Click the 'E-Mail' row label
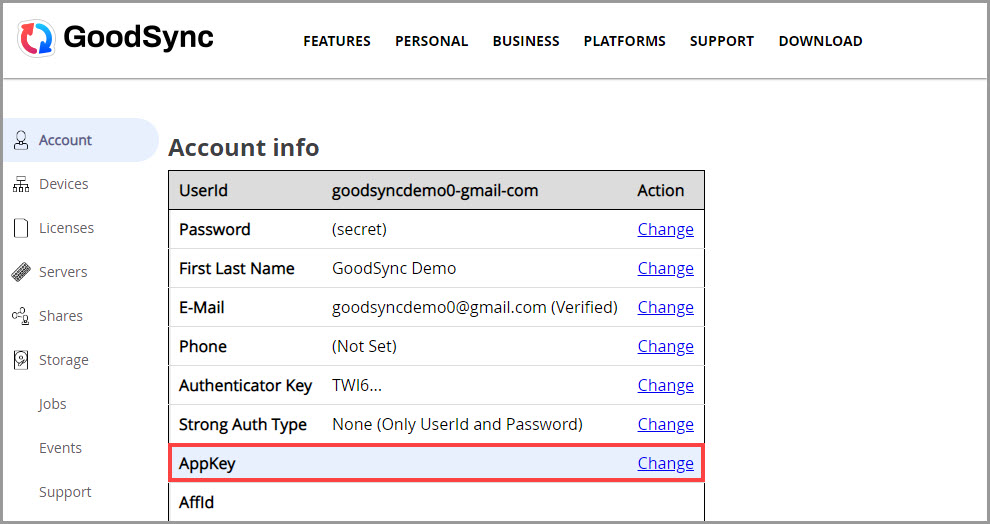The width and height of the screenshot is (990, 524). coord(201,307)
